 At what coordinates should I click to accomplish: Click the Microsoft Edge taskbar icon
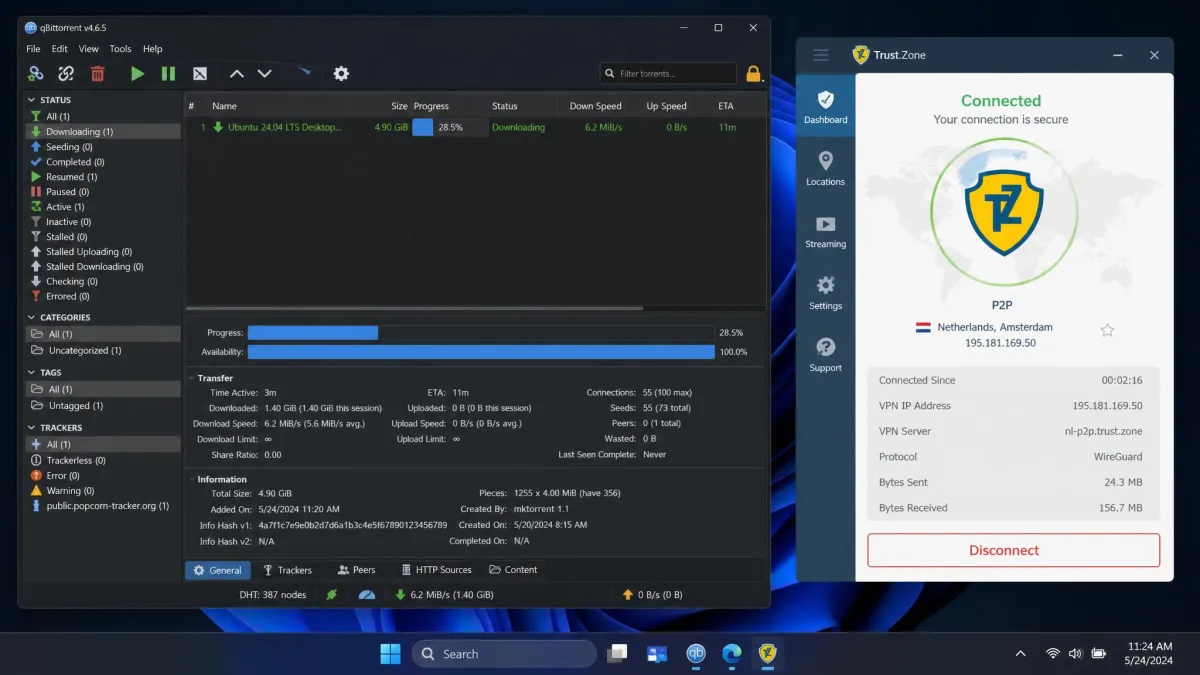pyautogui.click(x=732, y=654)
